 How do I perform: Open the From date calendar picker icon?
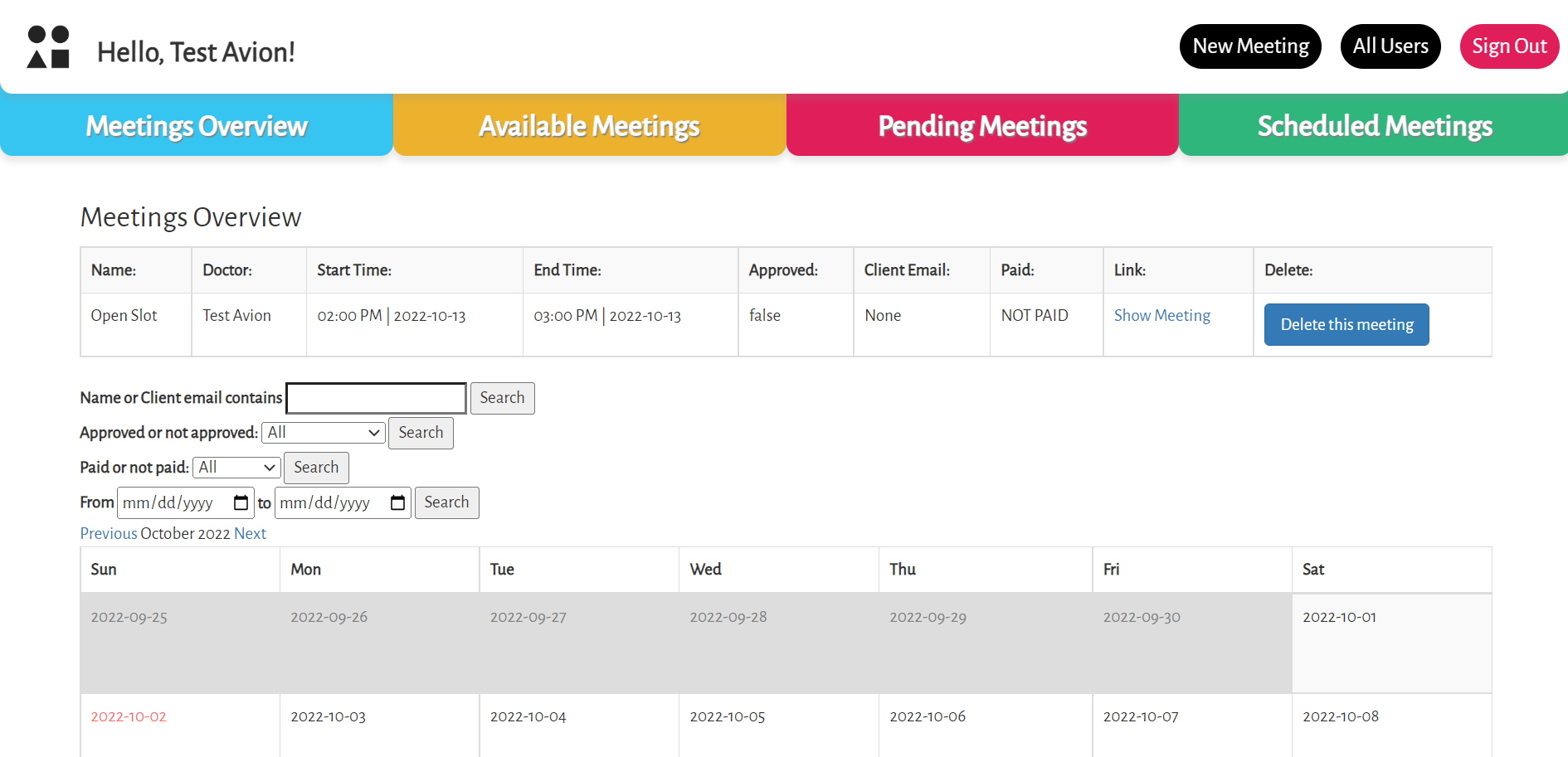[241, 502]
